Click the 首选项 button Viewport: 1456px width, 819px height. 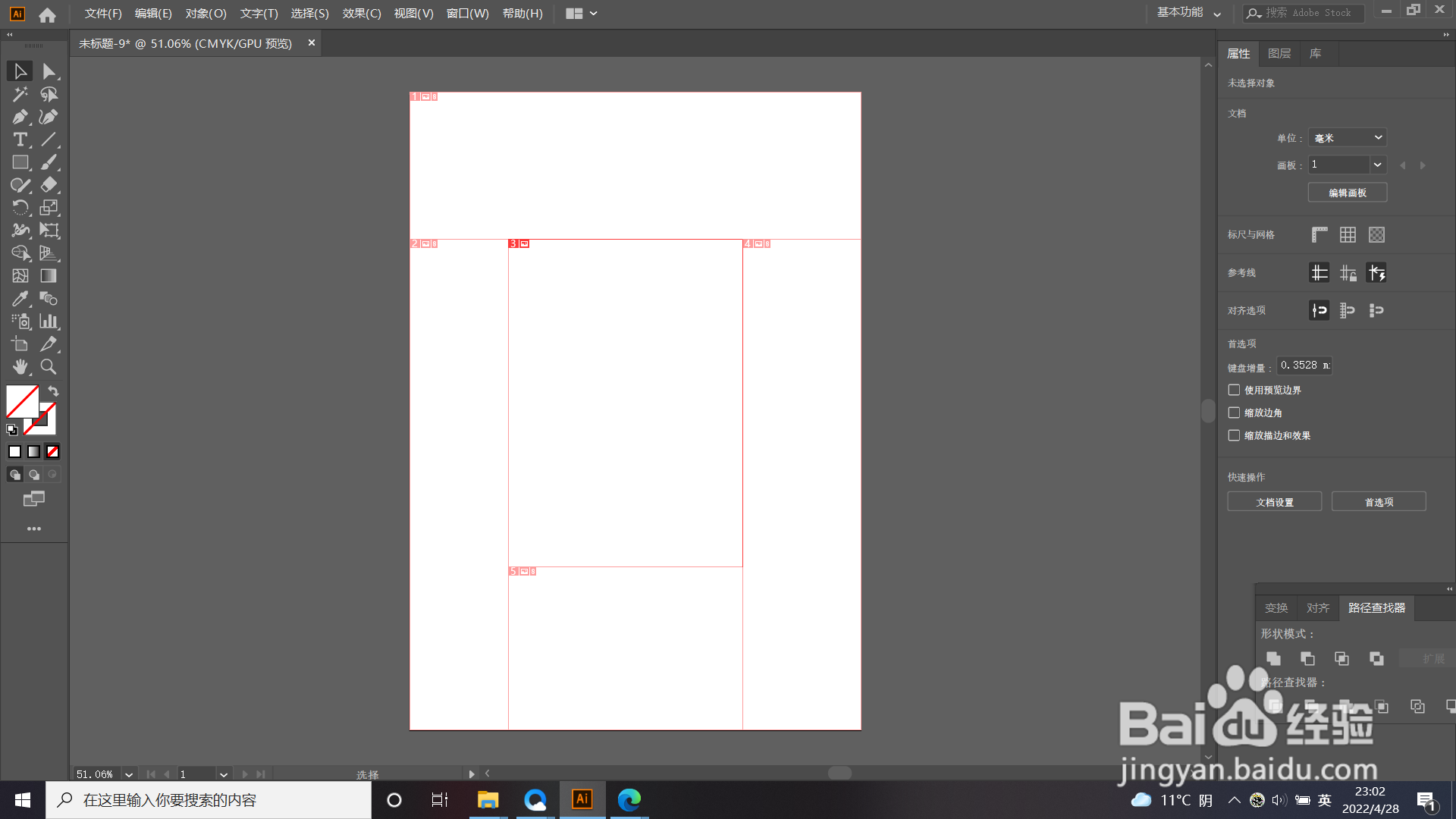1379,502
